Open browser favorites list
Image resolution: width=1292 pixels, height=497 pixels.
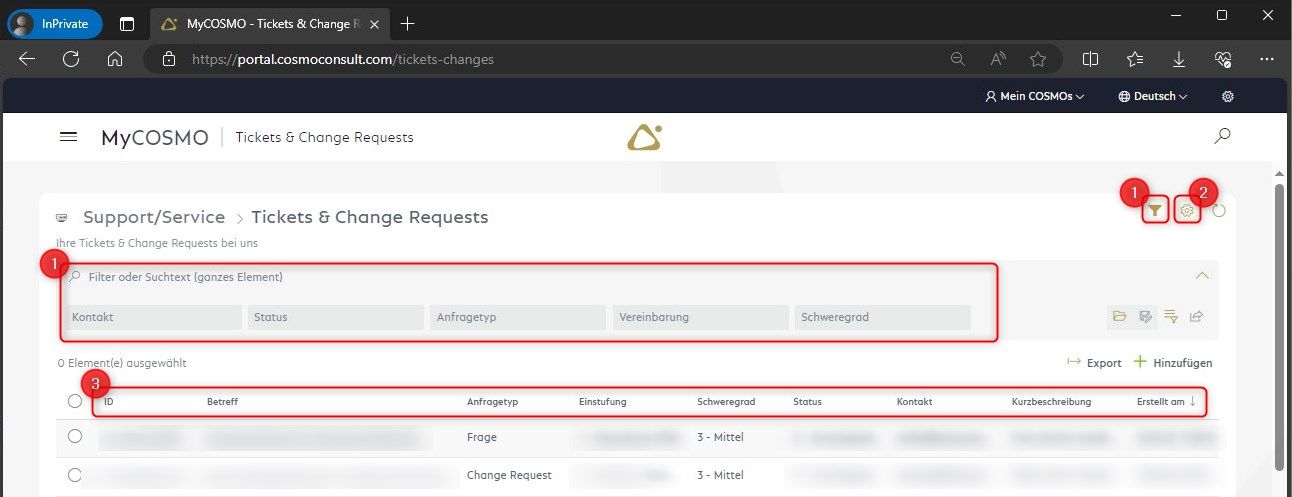[x=1135, y=59]
